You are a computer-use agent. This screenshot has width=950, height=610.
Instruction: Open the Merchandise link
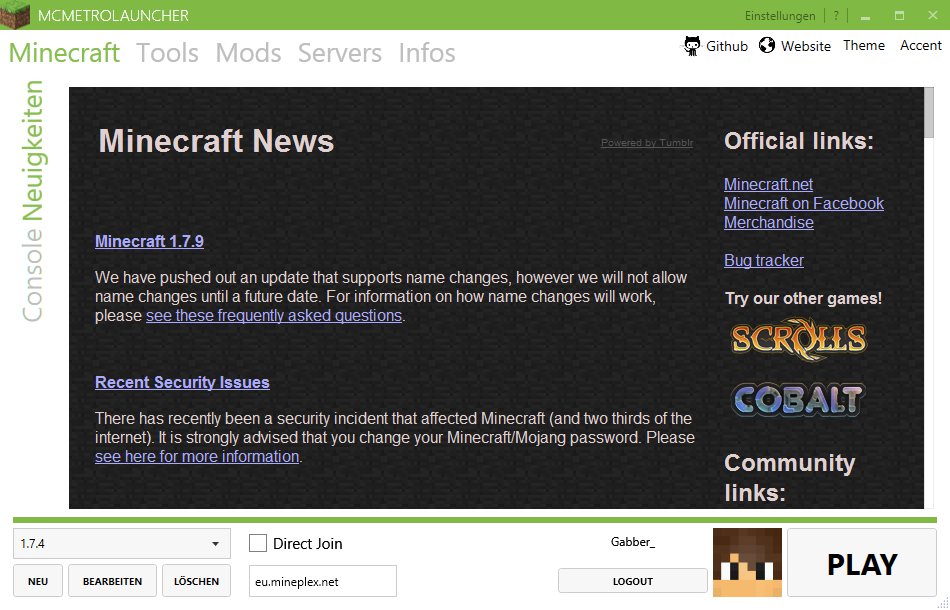769,222
